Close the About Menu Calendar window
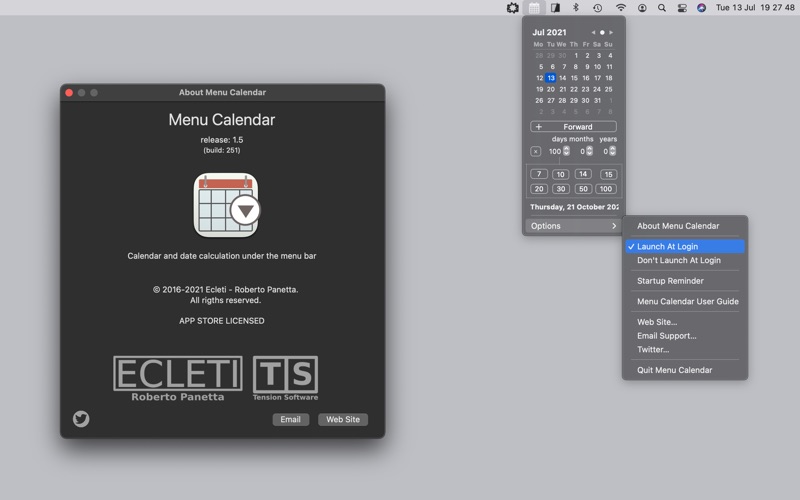The width and height of the screenshot is (800, 500). click(x=69, y=93)
